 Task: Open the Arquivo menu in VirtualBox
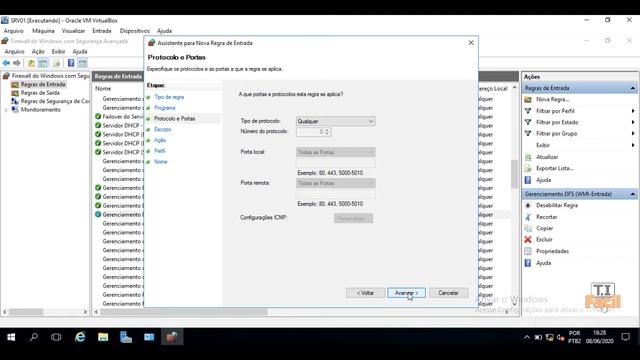coord(13,31)
